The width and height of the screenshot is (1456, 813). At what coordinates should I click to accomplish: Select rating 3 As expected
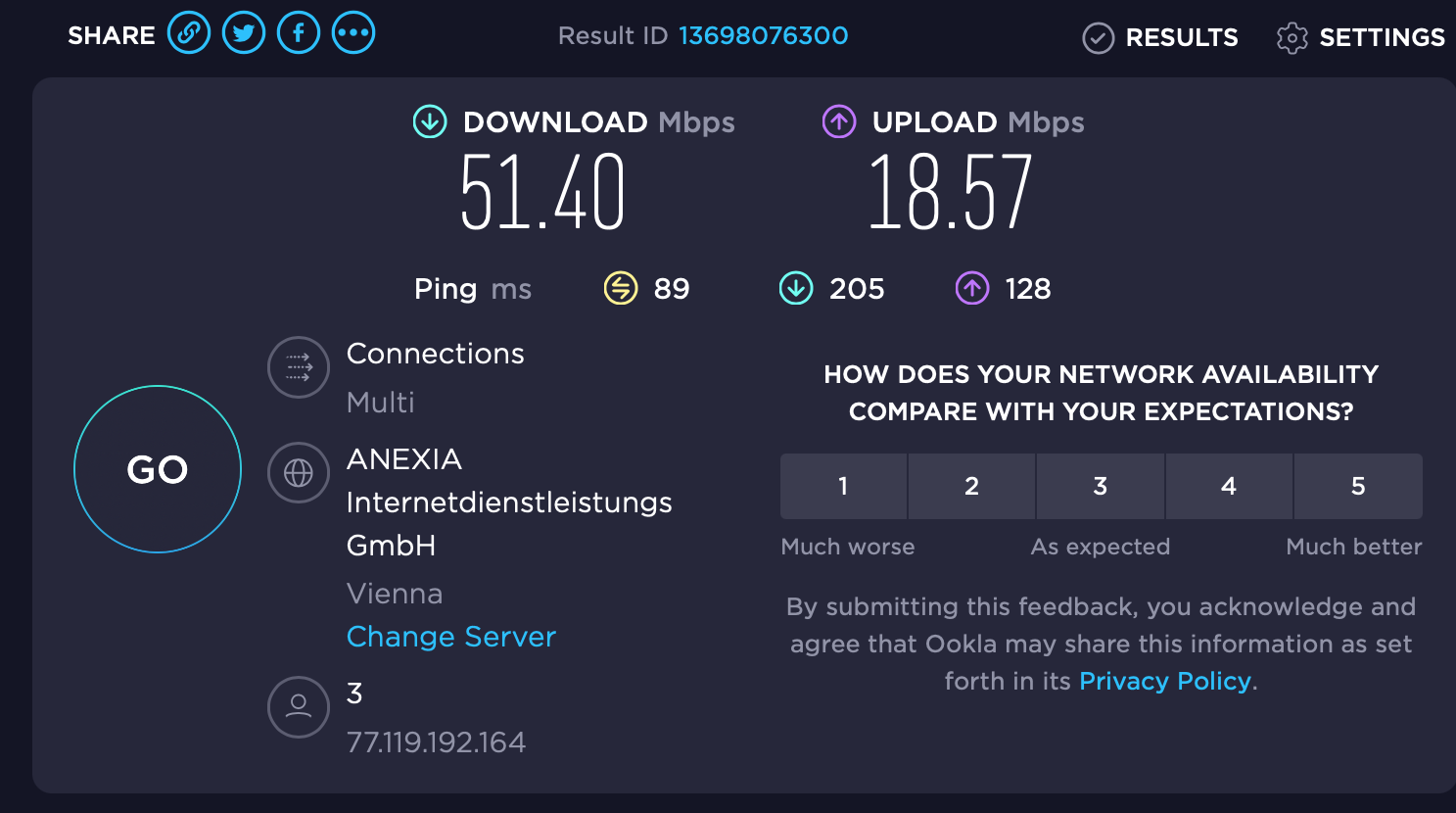[1101, 486]
